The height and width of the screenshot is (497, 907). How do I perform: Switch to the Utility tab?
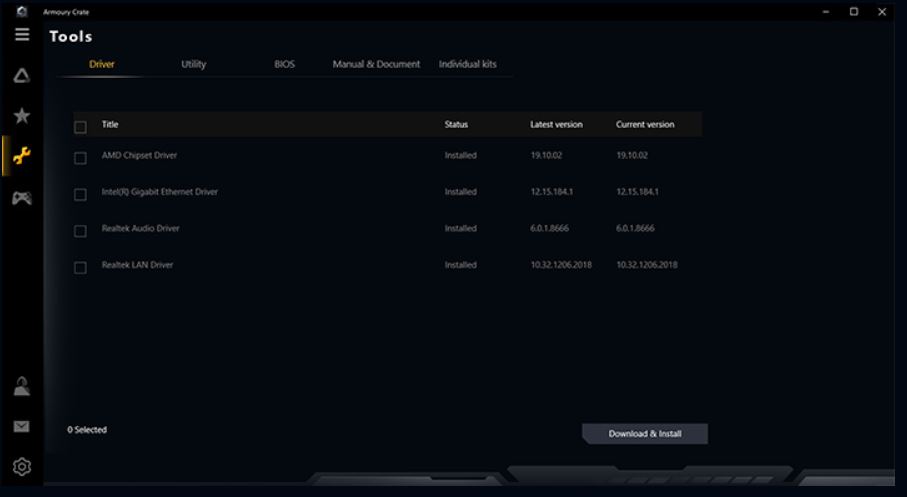194,64
